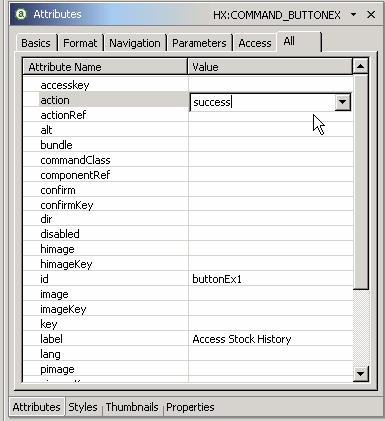Select the commandClass attribute row
Screen dimensions: 385x421
click(188, 160)
